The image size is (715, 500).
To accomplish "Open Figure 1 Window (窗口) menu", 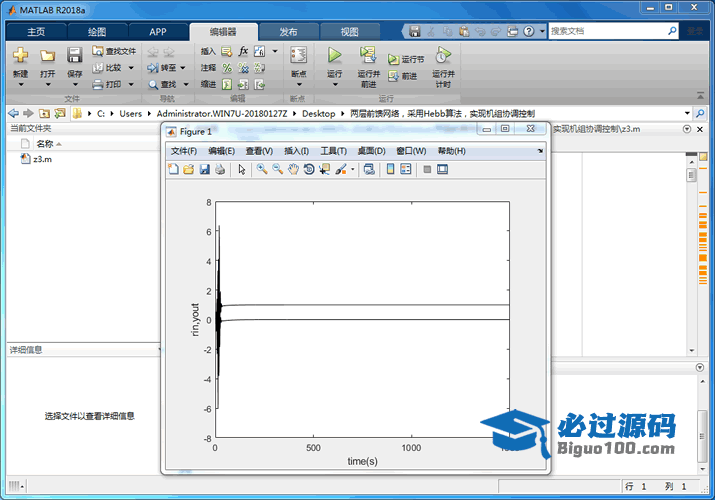I will (x=411, y=151).
